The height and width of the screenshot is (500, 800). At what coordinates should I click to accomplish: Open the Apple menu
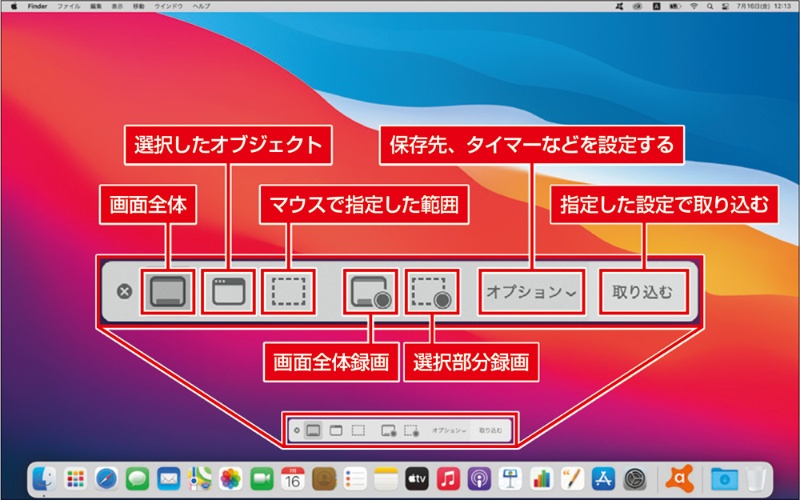pyautogui.click(x=14, y=6)
